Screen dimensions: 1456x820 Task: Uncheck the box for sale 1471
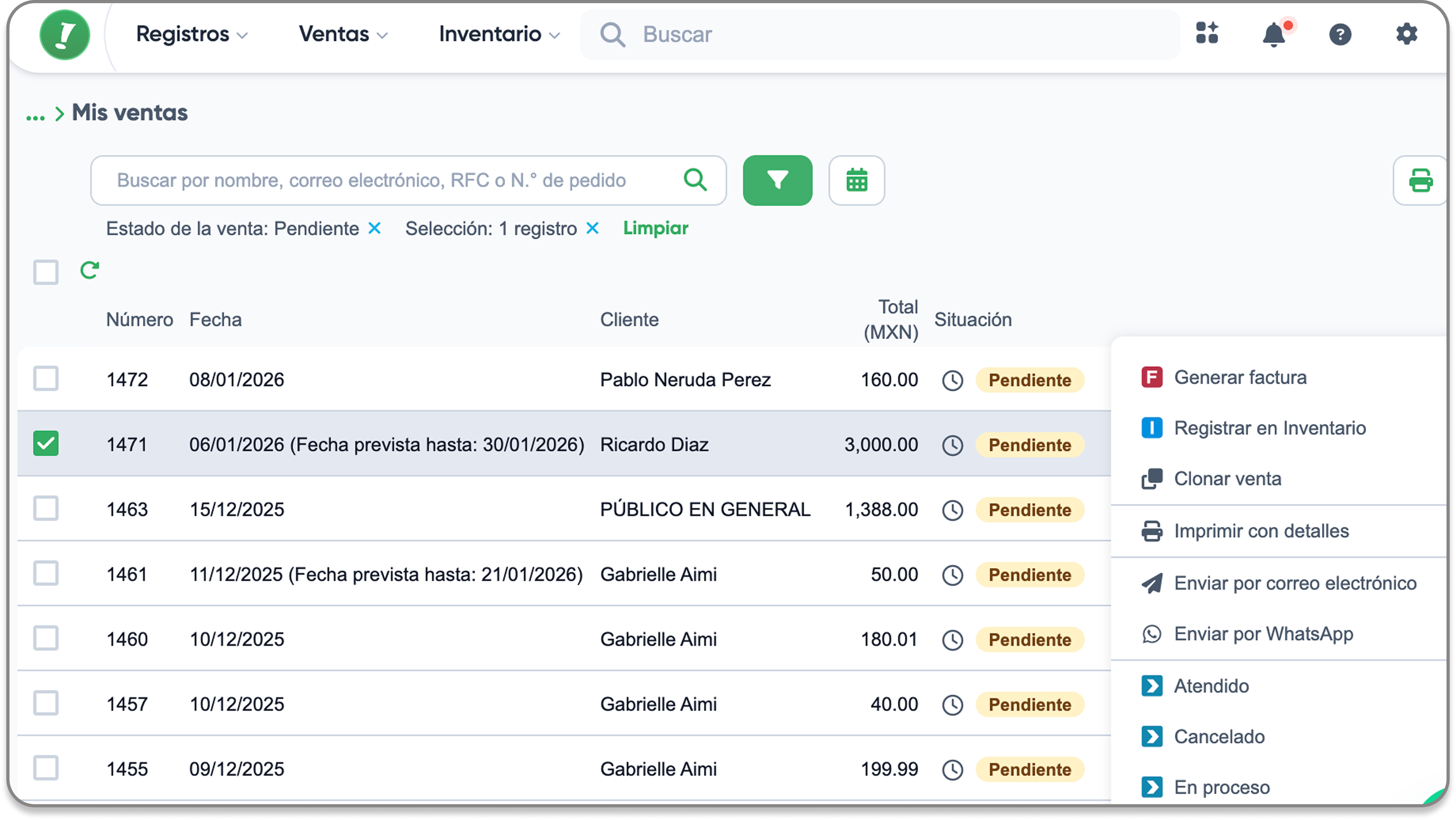[46, 444]
